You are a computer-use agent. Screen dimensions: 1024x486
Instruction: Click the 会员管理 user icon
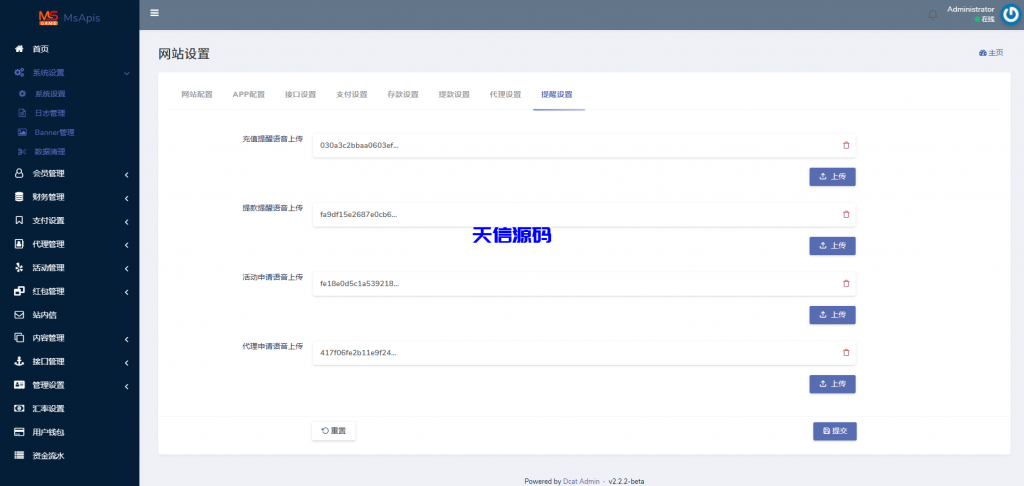click(x=19, y=174)
